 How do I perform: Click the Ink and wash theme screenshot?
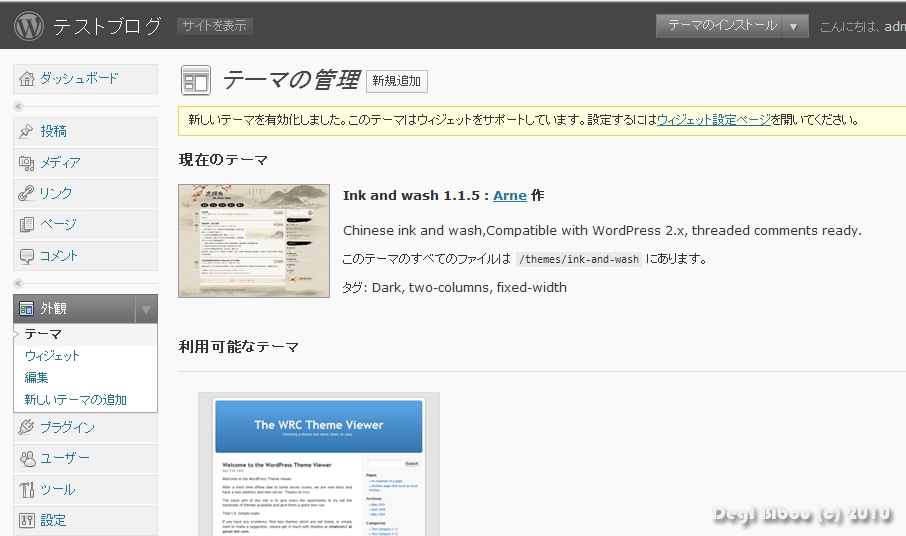coord(254,241)
